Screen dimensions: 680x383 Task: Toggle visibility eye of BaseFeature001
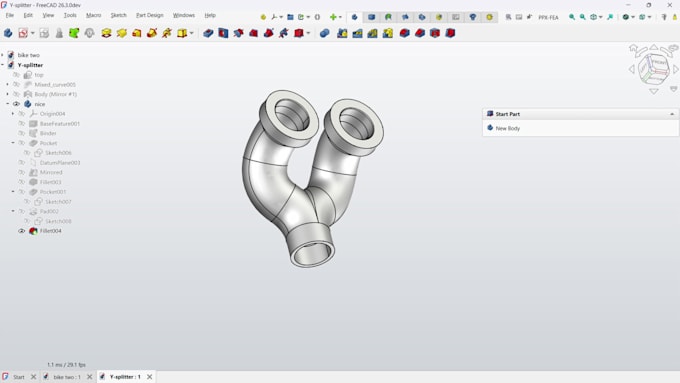21,124
